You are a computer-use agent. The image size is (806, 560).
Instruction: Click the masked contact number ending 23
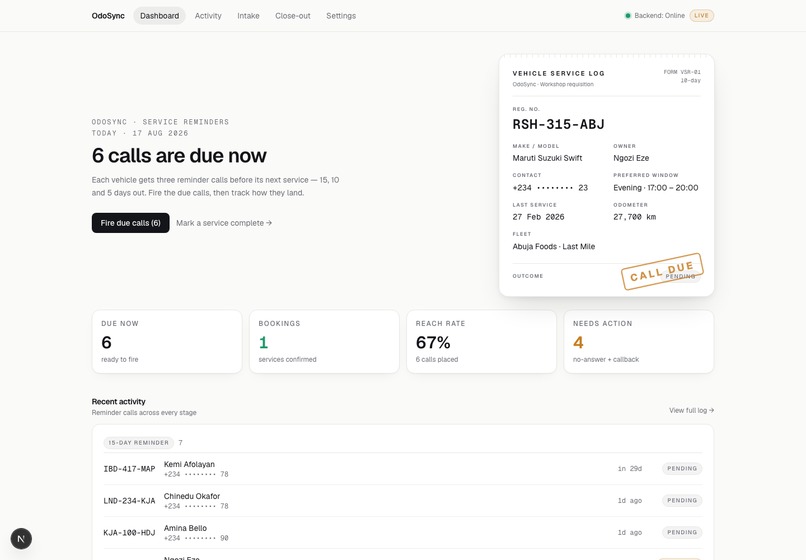coord(550,188)
